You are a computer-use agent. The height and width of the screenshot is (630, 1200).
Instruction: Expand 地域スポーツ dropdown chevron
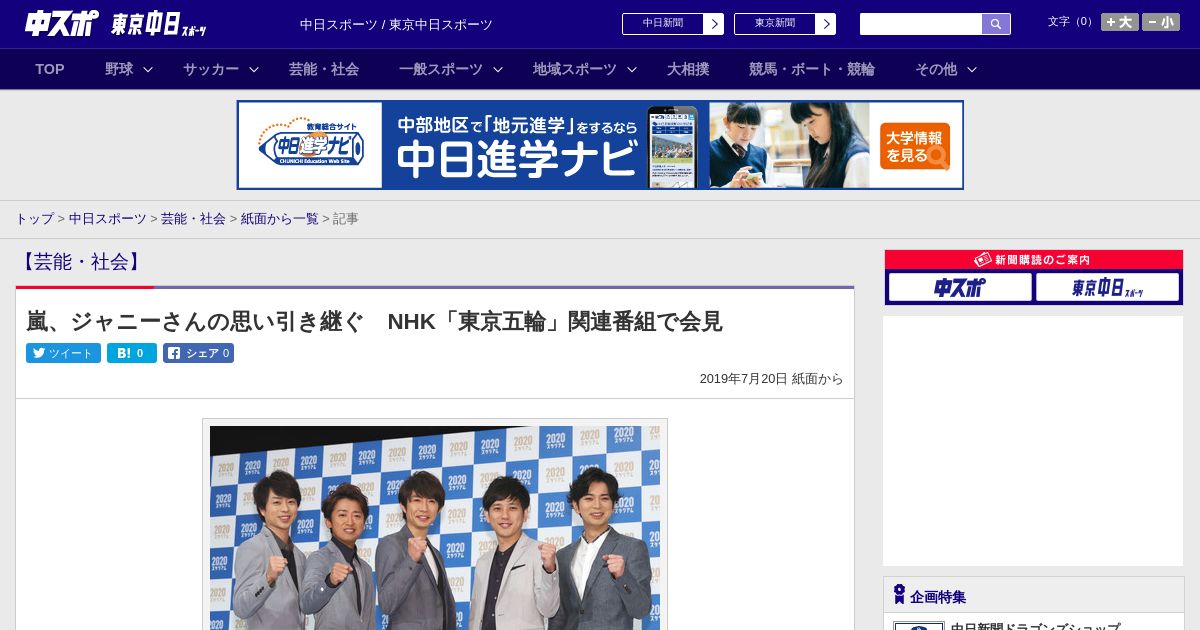[x=632, y=69]
